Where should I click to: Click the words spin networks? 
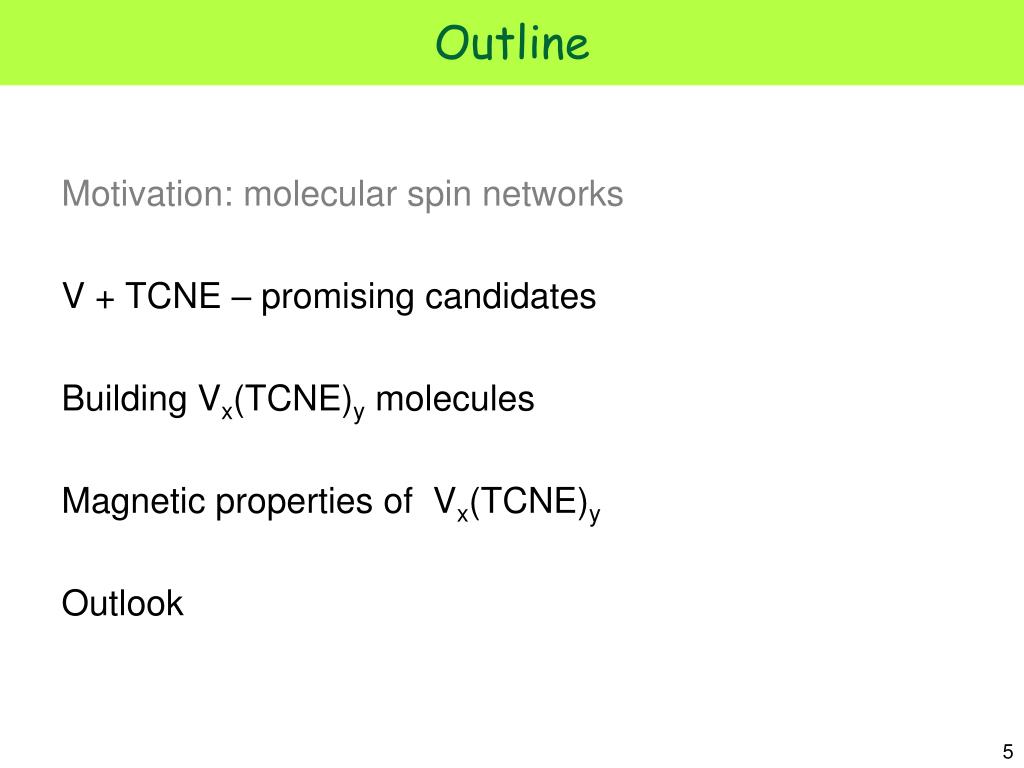pyautogui.click(x=515, y=195)
